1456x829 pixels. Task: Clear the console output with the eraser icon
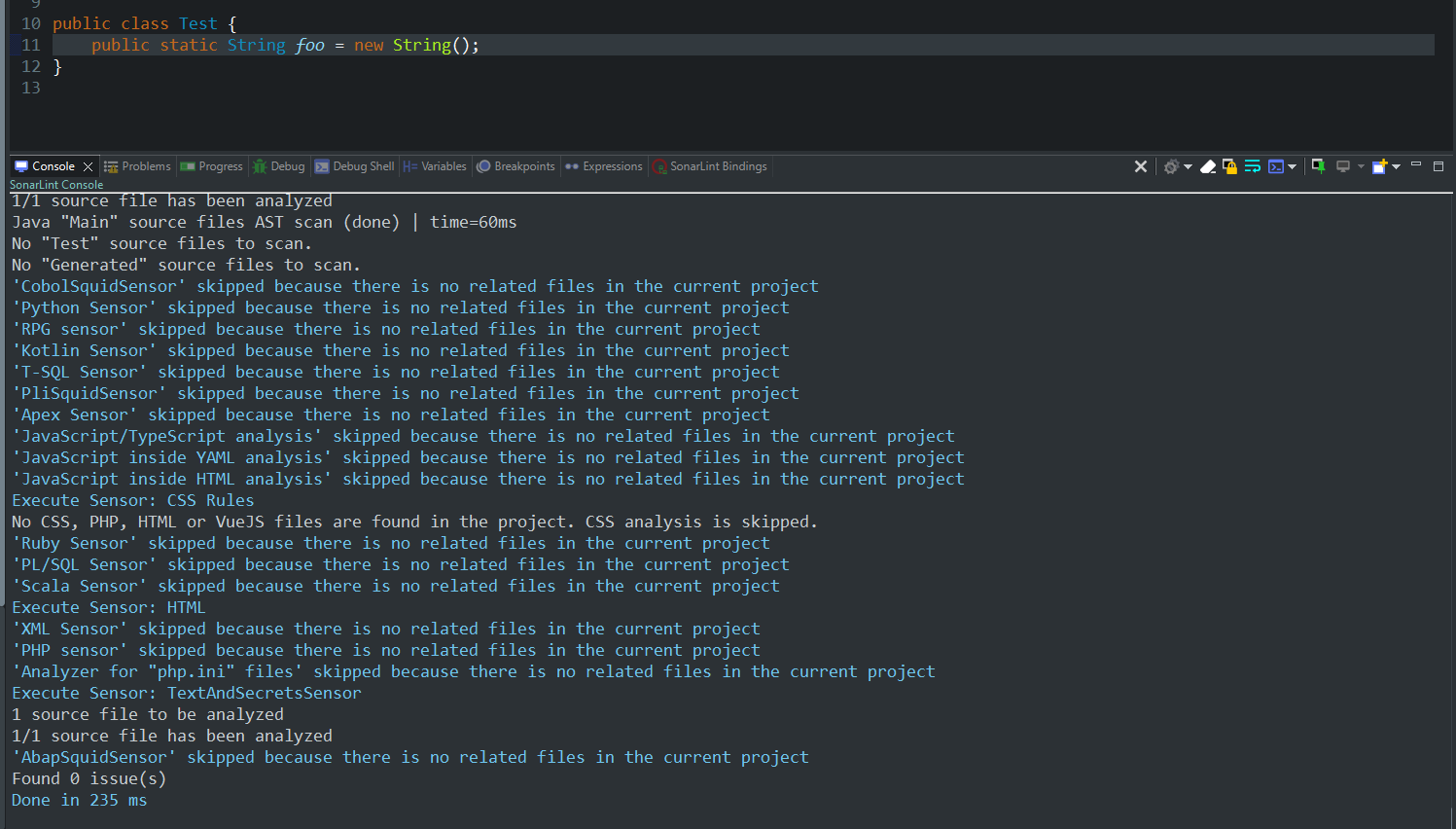click(1208, 166)
